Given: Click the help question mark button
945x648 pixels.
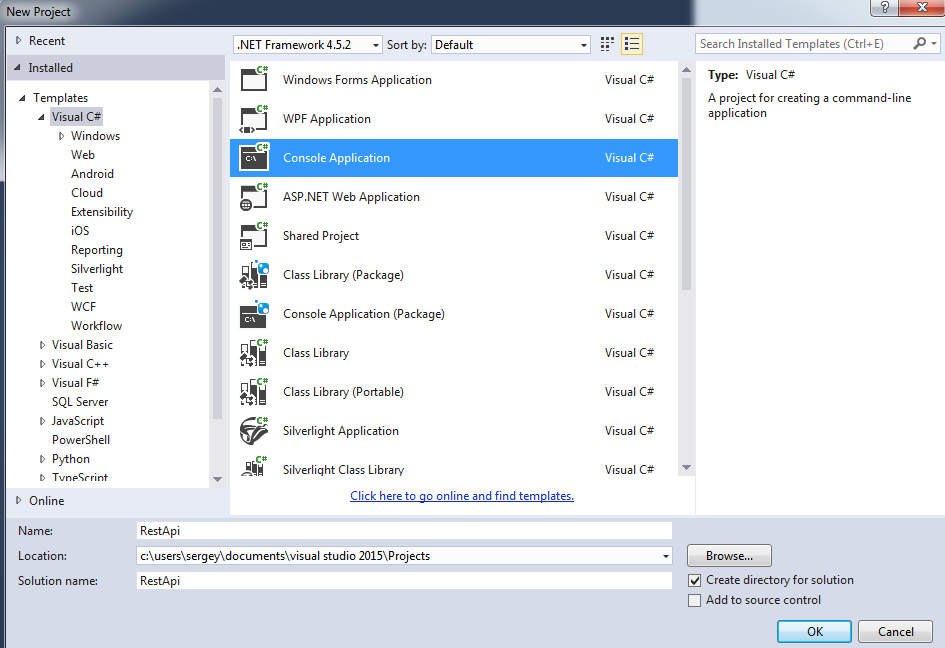Looking at the screenshot, I should [x=884, y=7].
